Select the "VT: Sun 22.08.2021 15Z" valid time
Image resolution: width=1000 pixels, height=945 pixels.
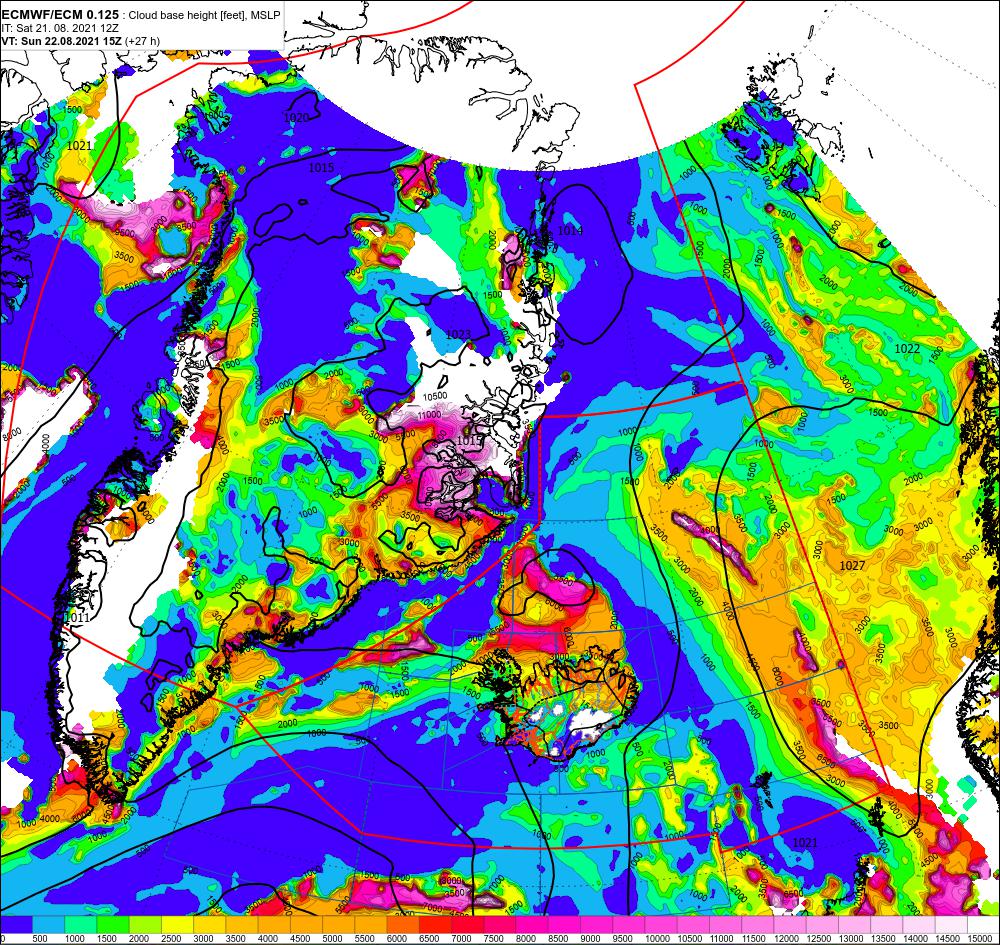(x=61, y=41)
